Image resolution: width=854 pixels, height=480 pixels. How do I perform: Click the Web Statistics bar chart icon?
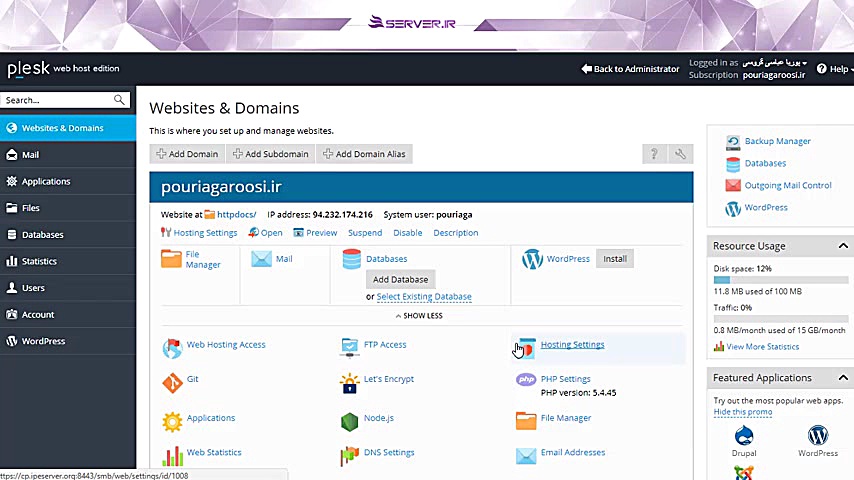pyautogui.click(x=172, y=456)
